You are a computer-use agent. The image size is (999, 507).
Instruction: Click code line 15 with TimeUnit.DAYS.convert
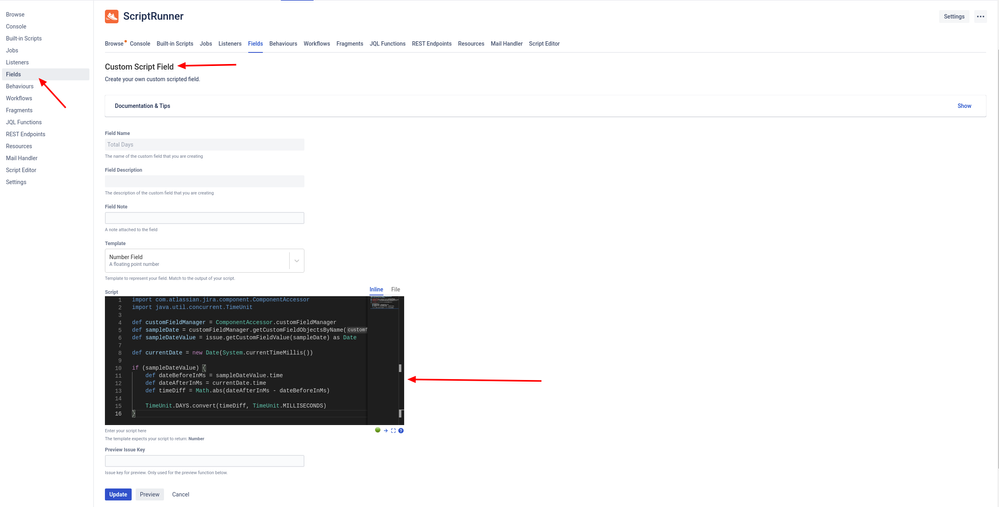236,406
